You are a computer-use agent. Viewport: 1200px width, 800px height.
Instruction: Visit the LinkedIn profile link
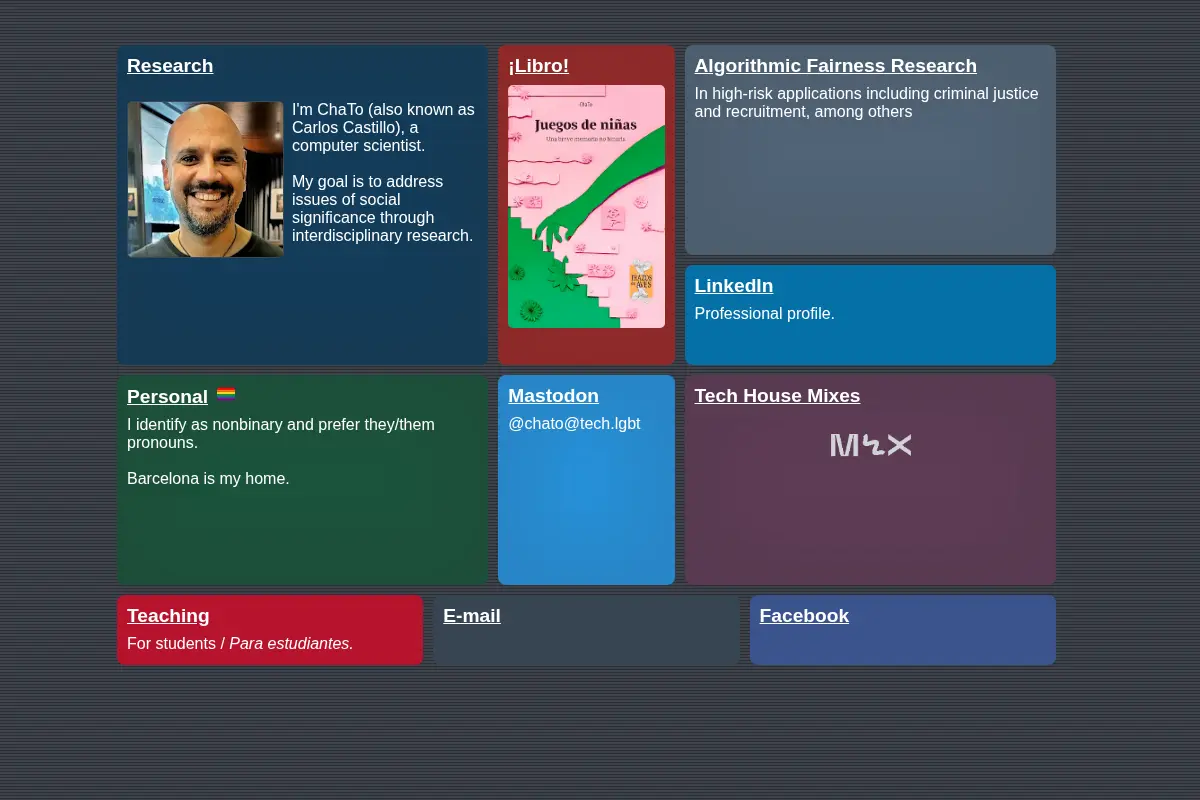point(734,286)
